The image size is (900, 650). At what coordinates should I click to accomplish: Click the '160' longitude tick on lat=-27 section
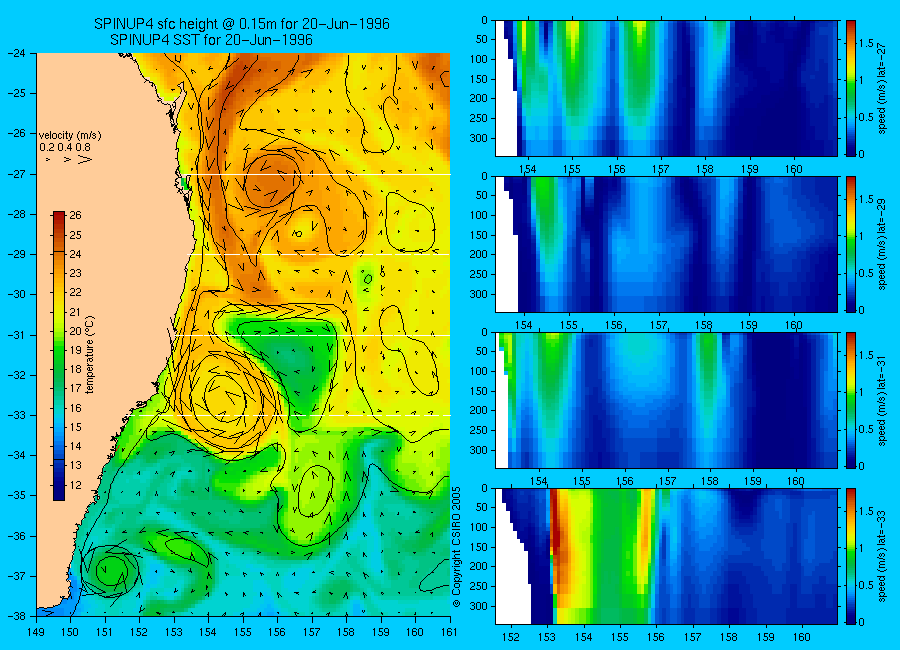coord(794,169)
